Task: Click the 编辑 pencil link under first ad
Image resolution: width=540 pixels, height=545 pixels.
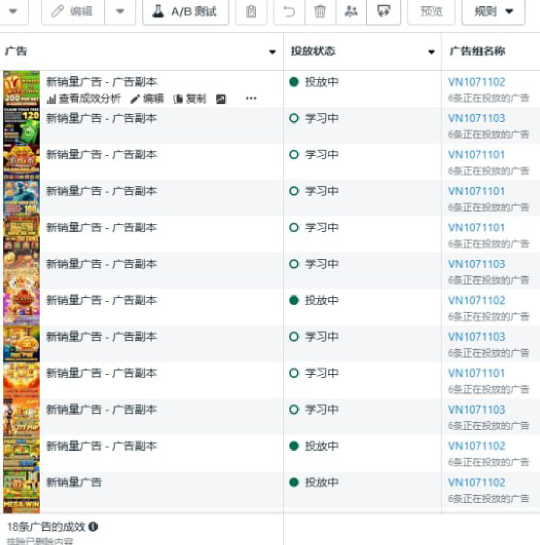Action: [x=147, y=99]
